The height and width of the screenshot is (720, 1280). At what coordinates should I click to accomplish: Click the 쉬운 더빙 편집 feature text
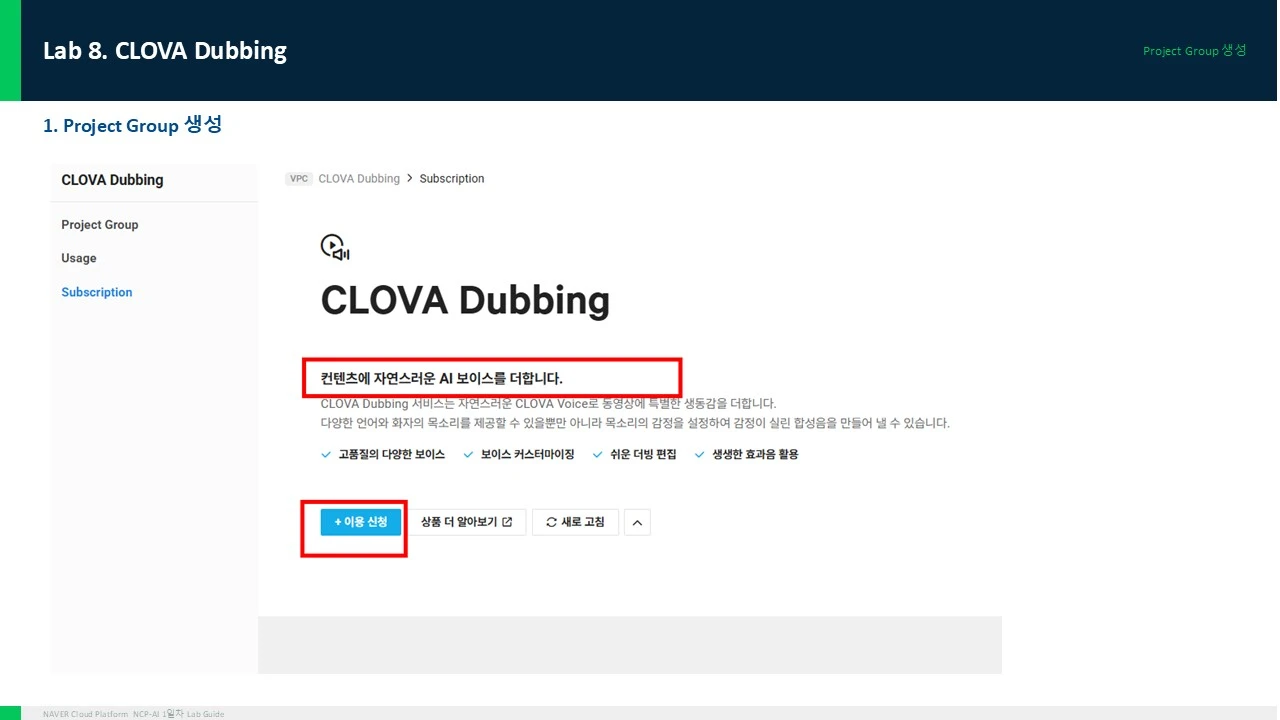click(x=643, y=454)
